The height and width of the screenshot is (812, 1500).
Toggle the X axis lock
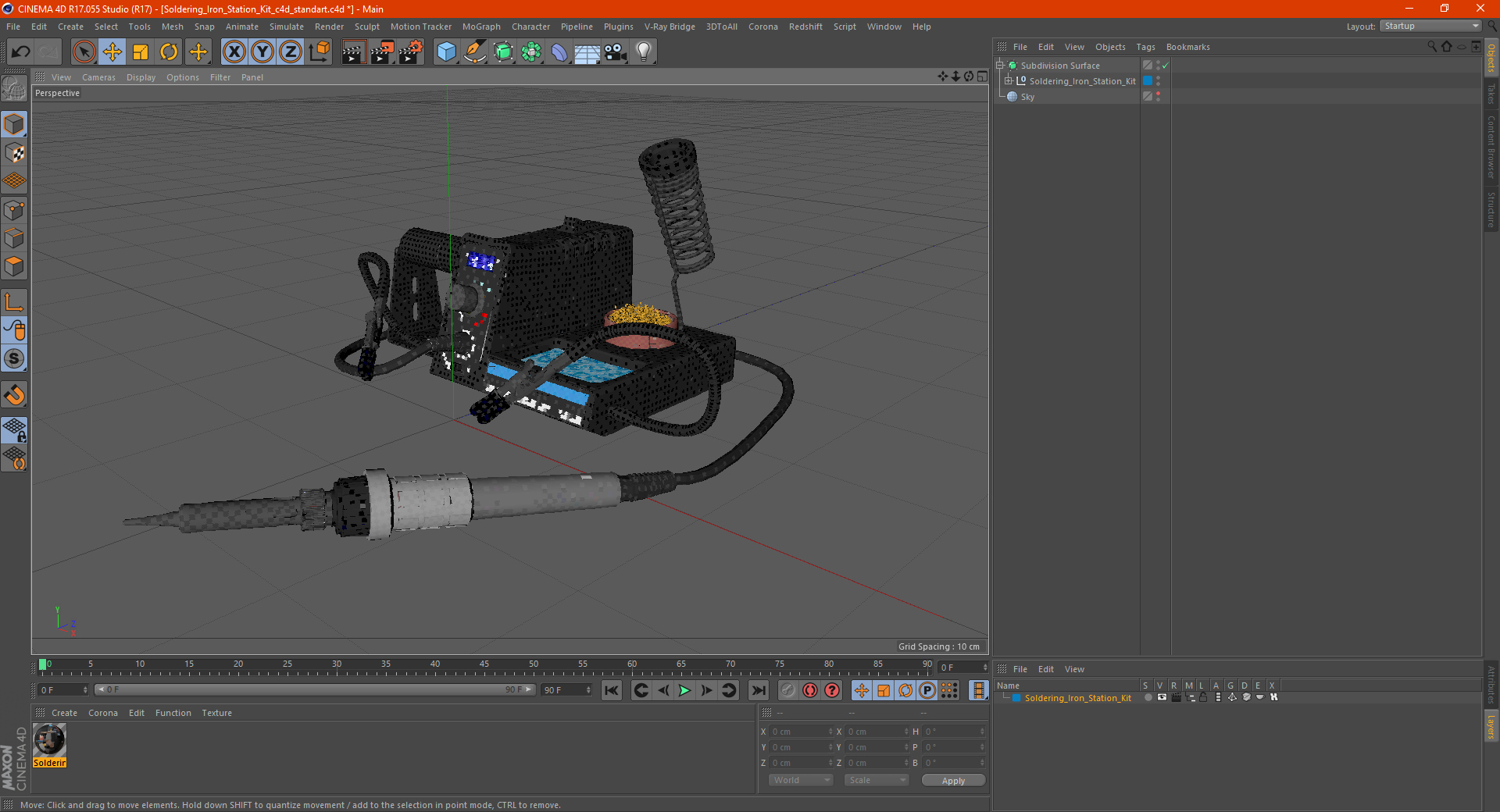pyautogui.click(x=234, y=52)
